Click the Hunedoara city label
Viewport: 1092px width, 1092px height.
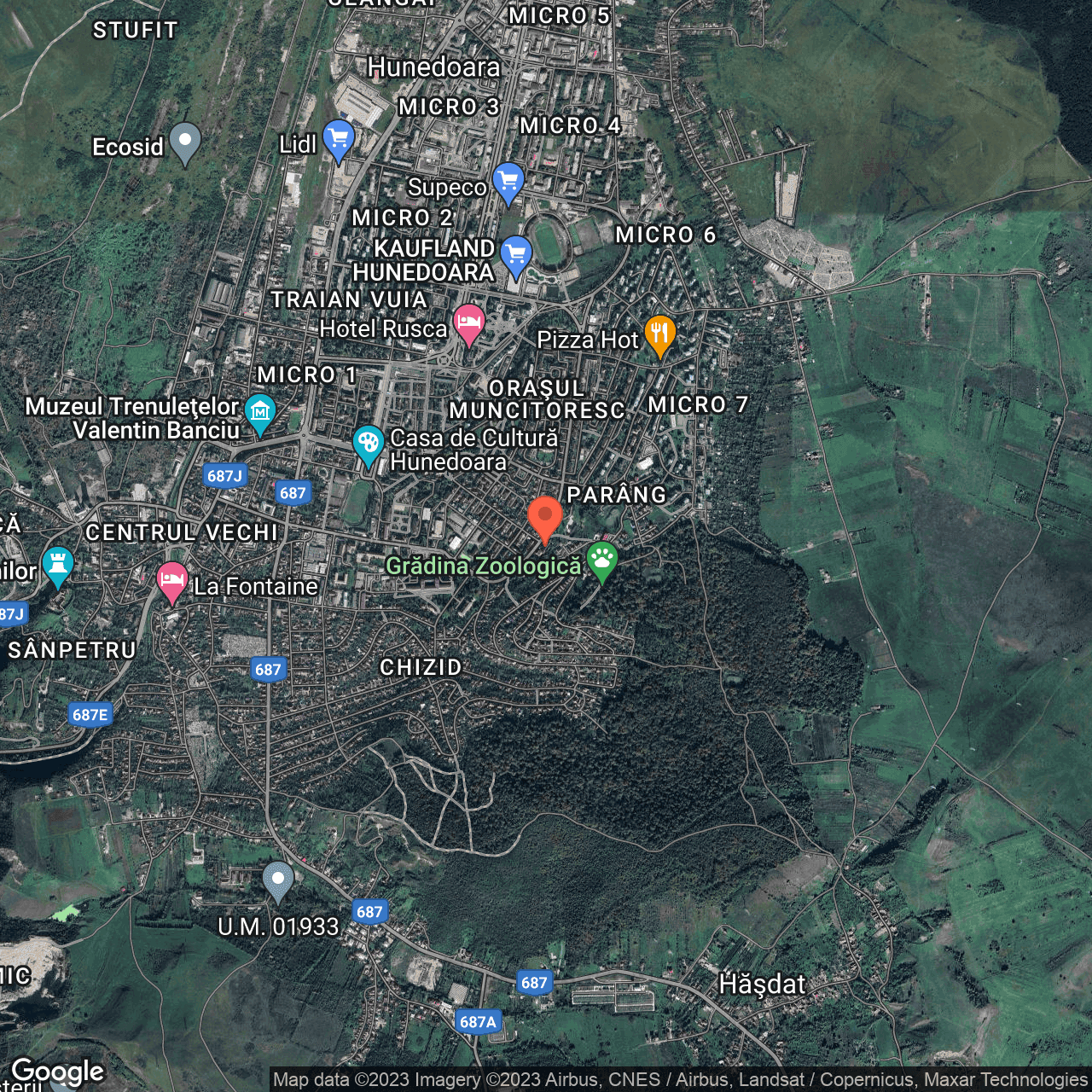pos(433,67)
